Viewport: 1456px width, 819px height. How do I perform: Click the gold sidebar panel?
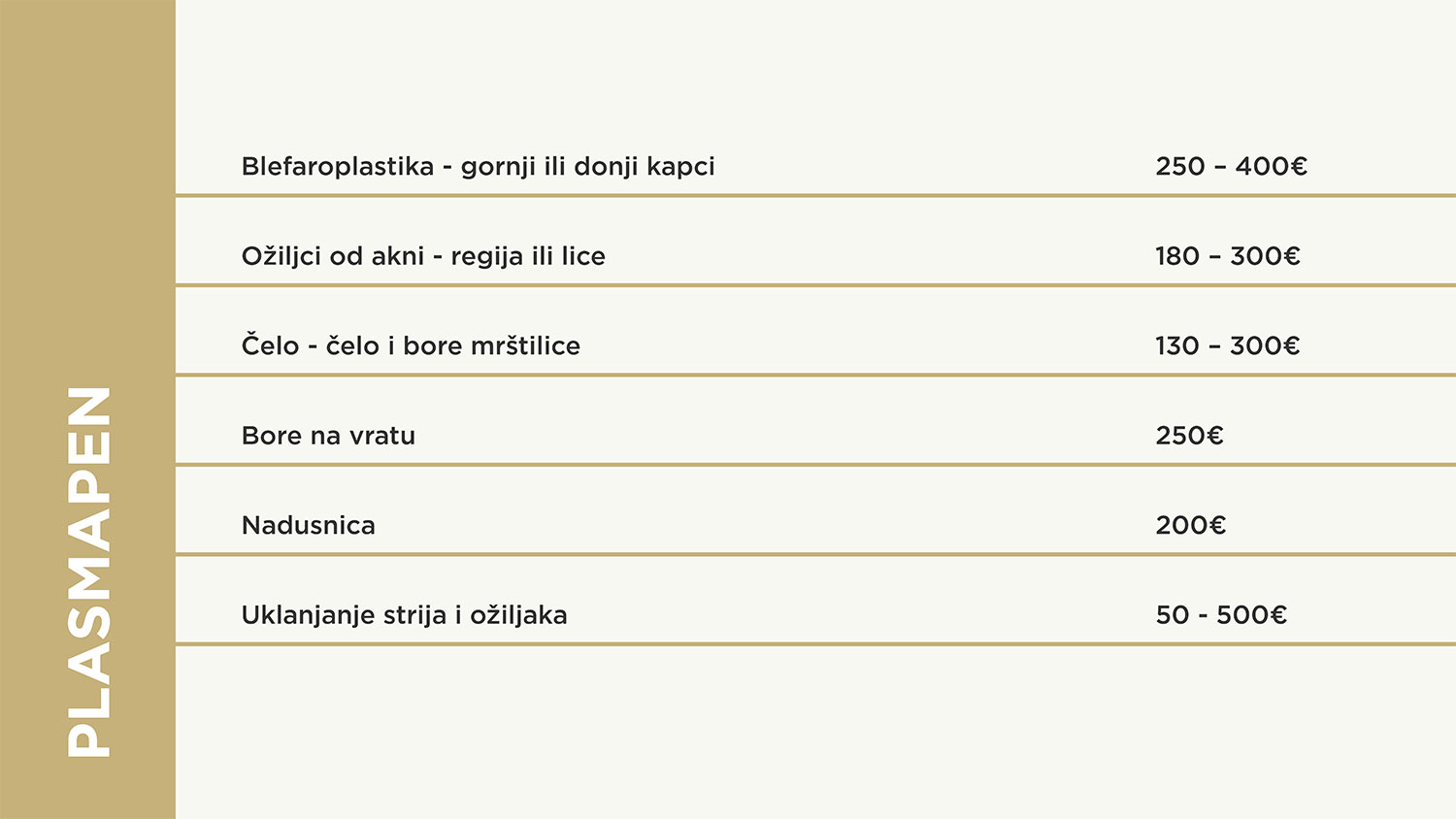click(87, 409)
